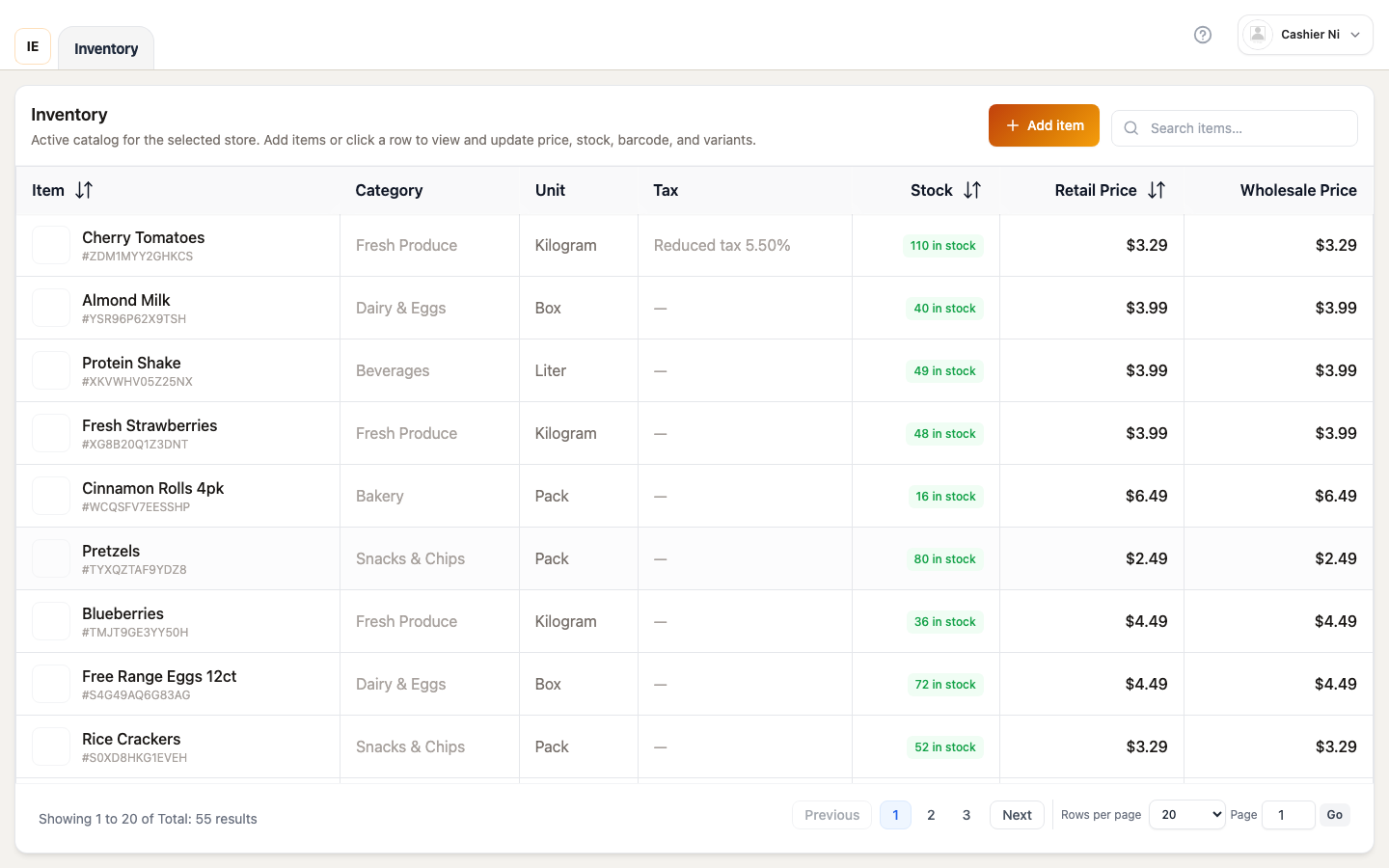Sort by Stock using its arrows icon

(972, 190)
